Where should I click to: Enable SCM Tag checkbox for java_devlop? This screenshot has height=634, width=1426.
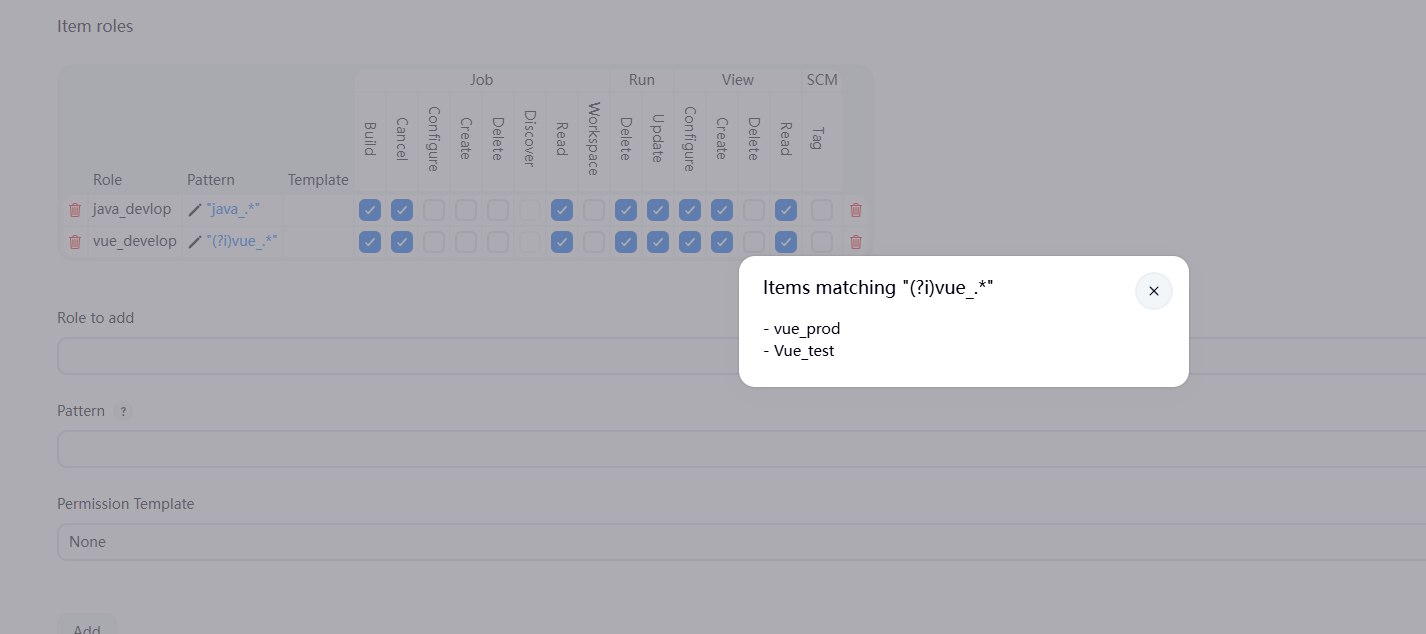822,210
